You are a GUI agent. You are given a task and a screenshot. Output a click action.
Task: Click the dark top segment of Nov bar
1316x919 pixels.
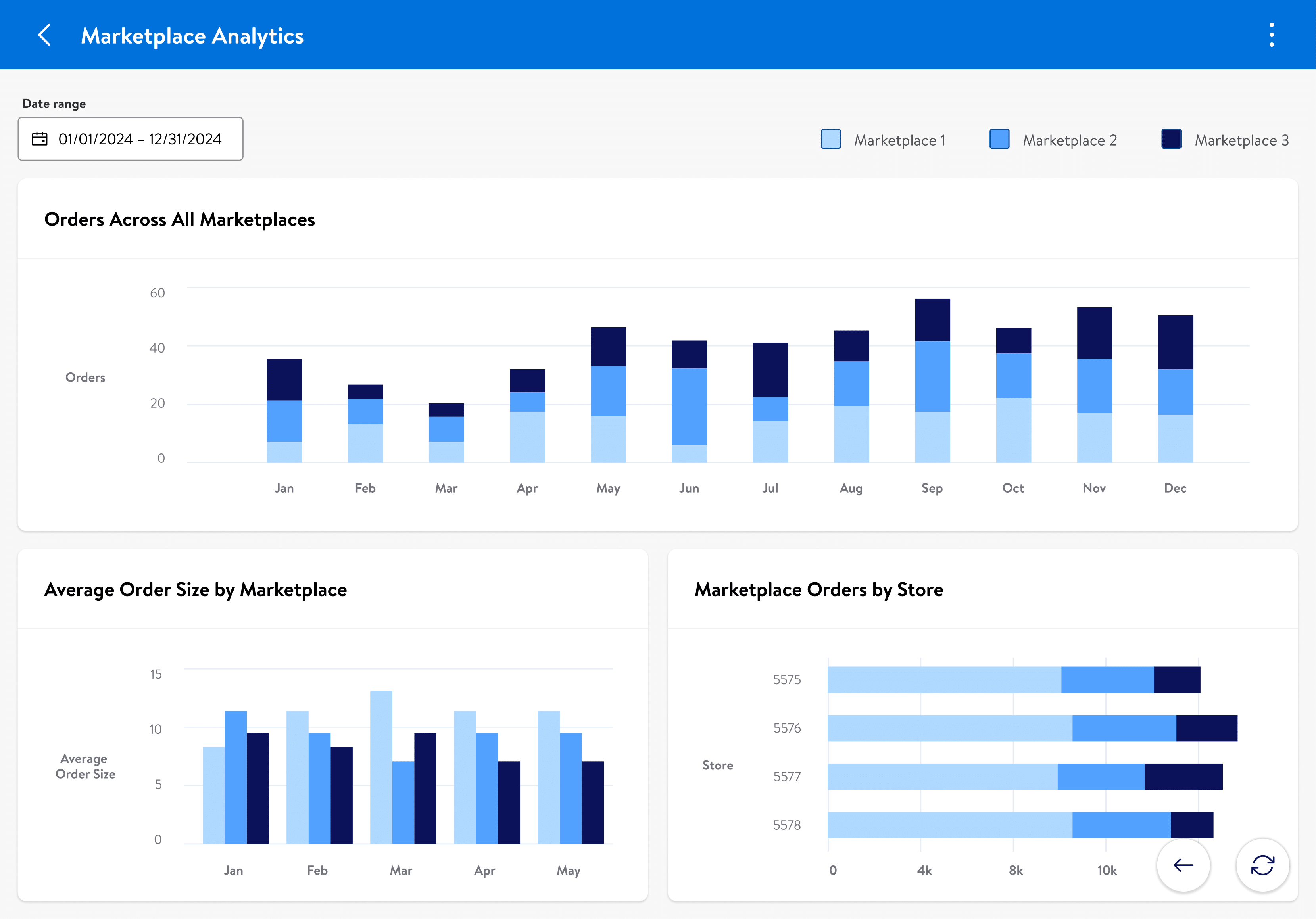(1094, 333)
